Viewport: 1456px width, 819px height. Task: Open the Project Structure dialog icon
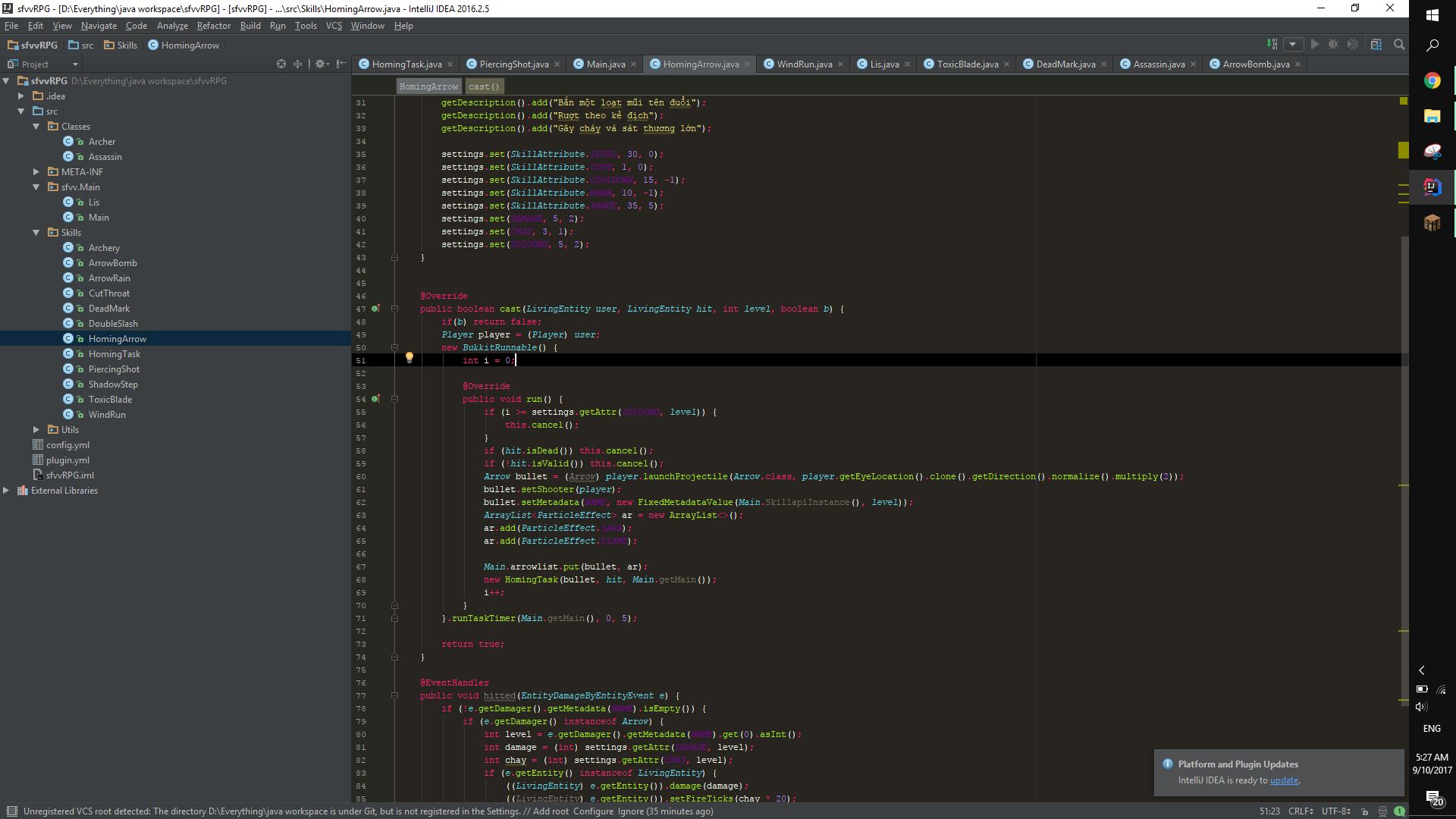click(1376, 45)
